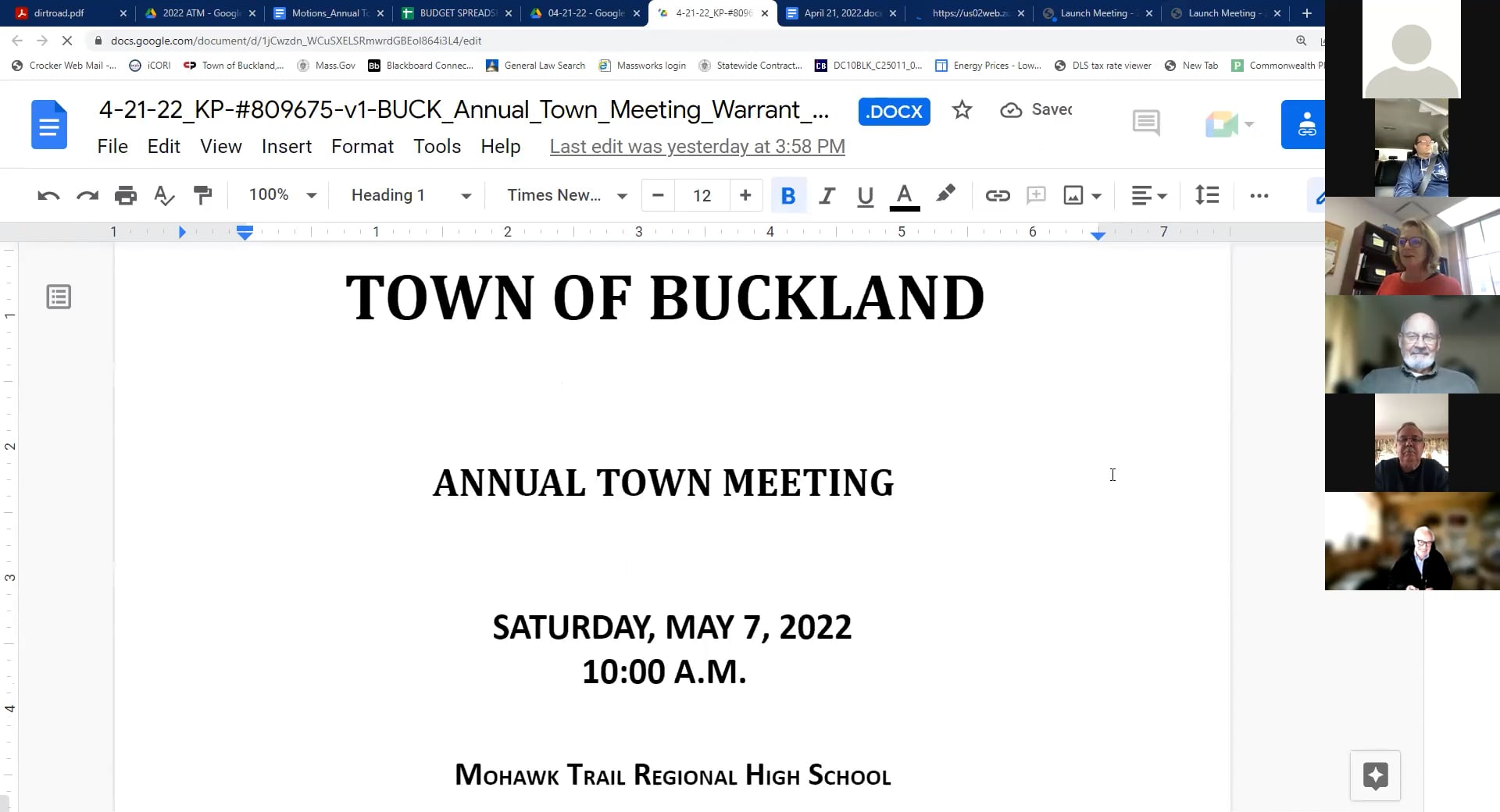Screen dimensions: 1500x812
Task: Decrease the font size
Action: tap(658, 195)
